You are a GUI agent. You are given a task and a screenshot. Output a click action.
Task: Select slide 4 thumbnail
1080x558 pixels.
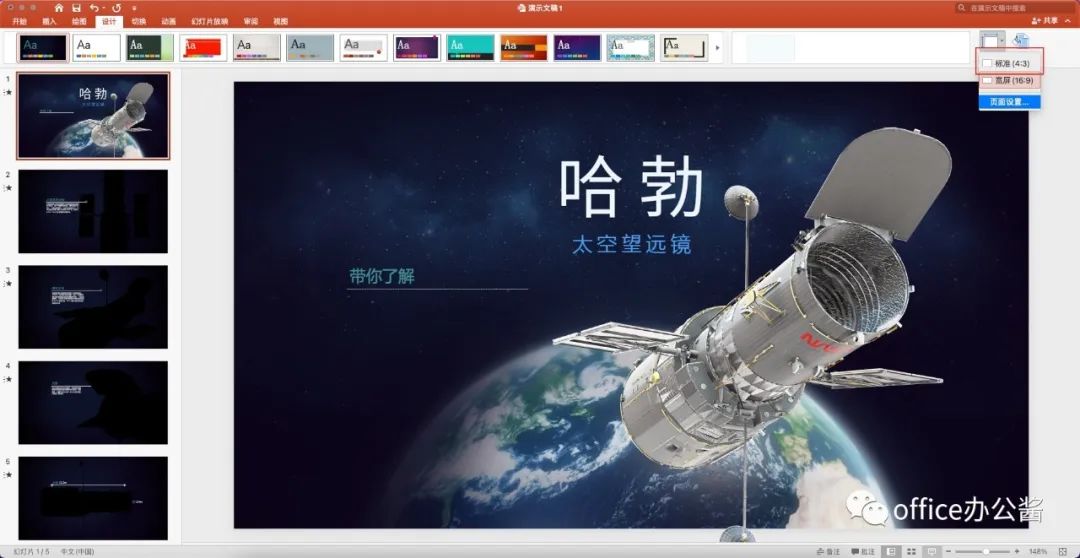93,402
